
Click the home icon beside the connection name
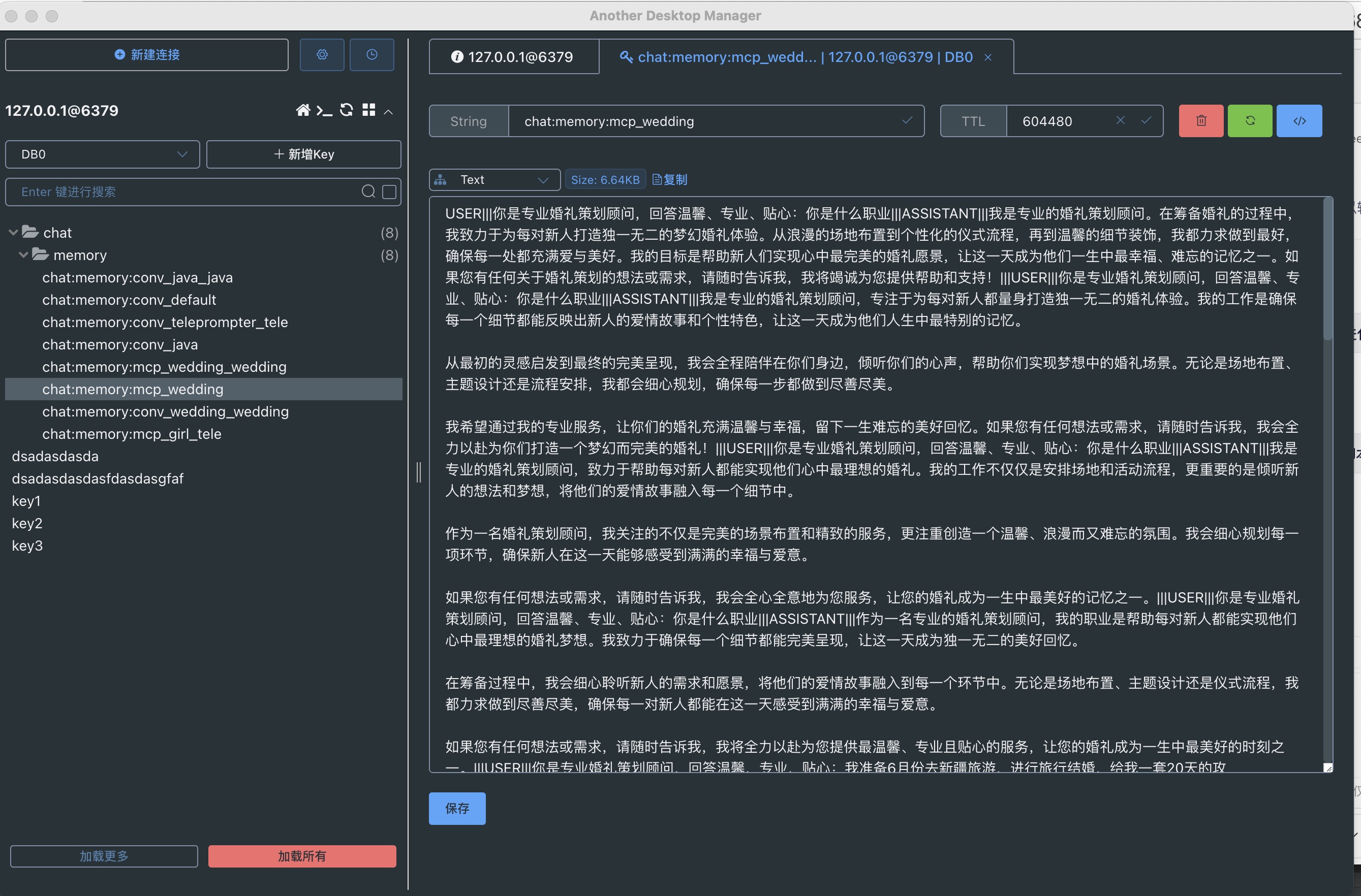(302, 110)
